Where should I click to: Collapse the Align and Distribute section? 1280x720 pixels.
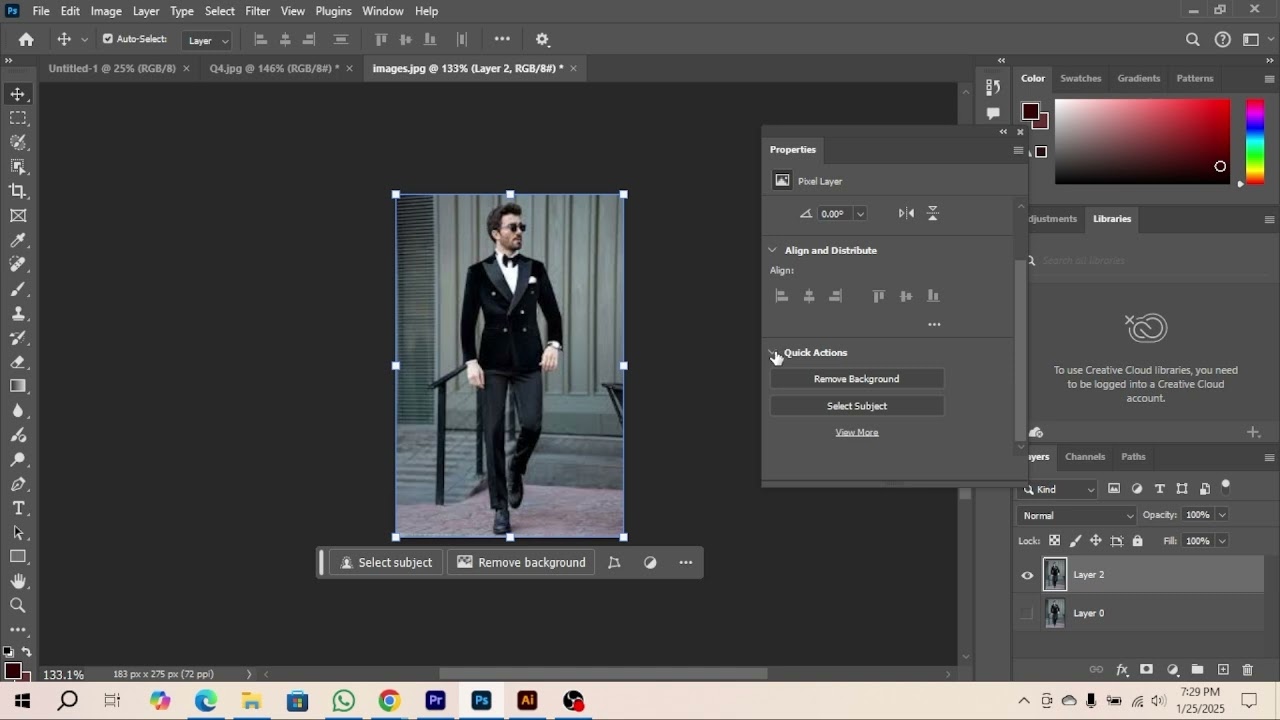pos(772,250)
